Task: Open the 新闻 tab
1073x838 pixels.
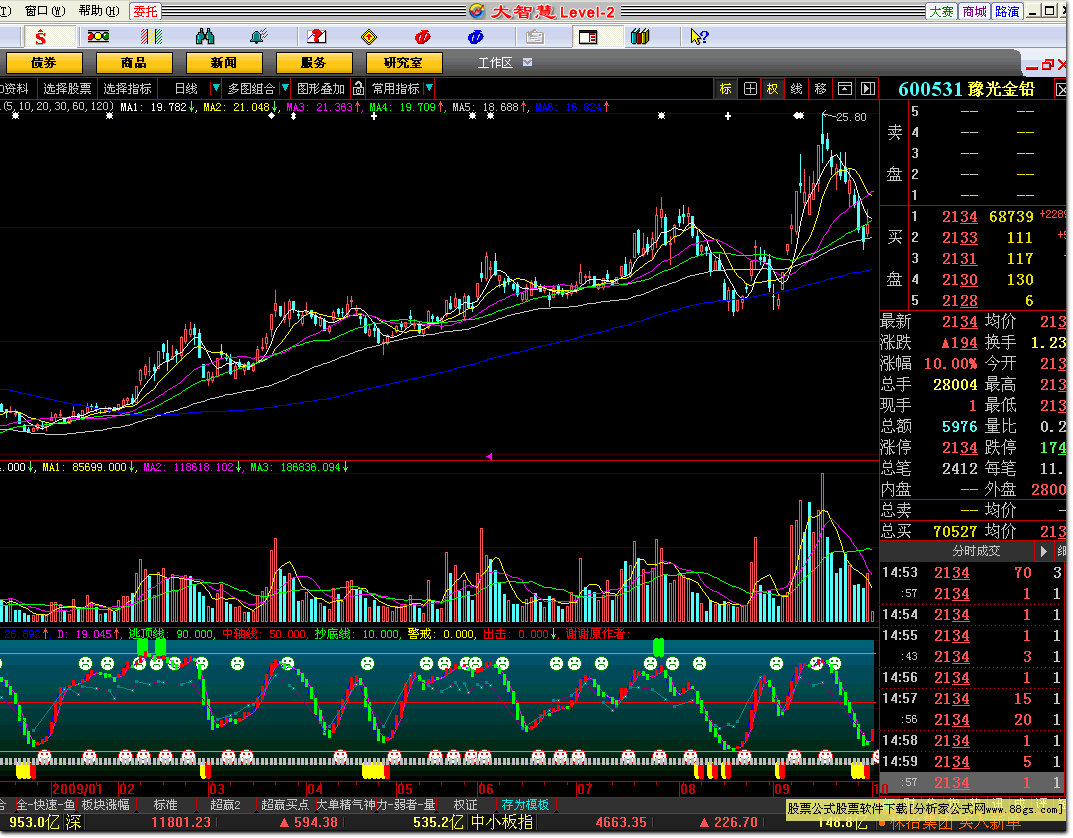Action: click(224, 63)
